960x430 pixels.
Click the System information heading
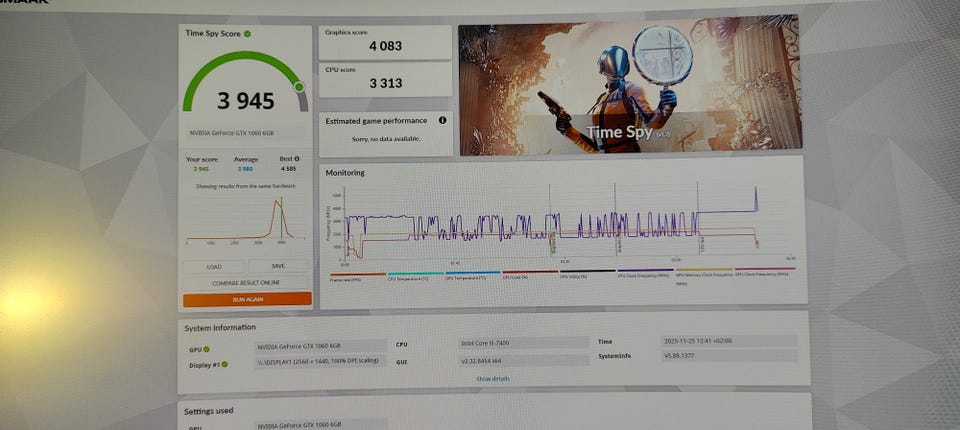pyautogui.click(x=220, y=328)
